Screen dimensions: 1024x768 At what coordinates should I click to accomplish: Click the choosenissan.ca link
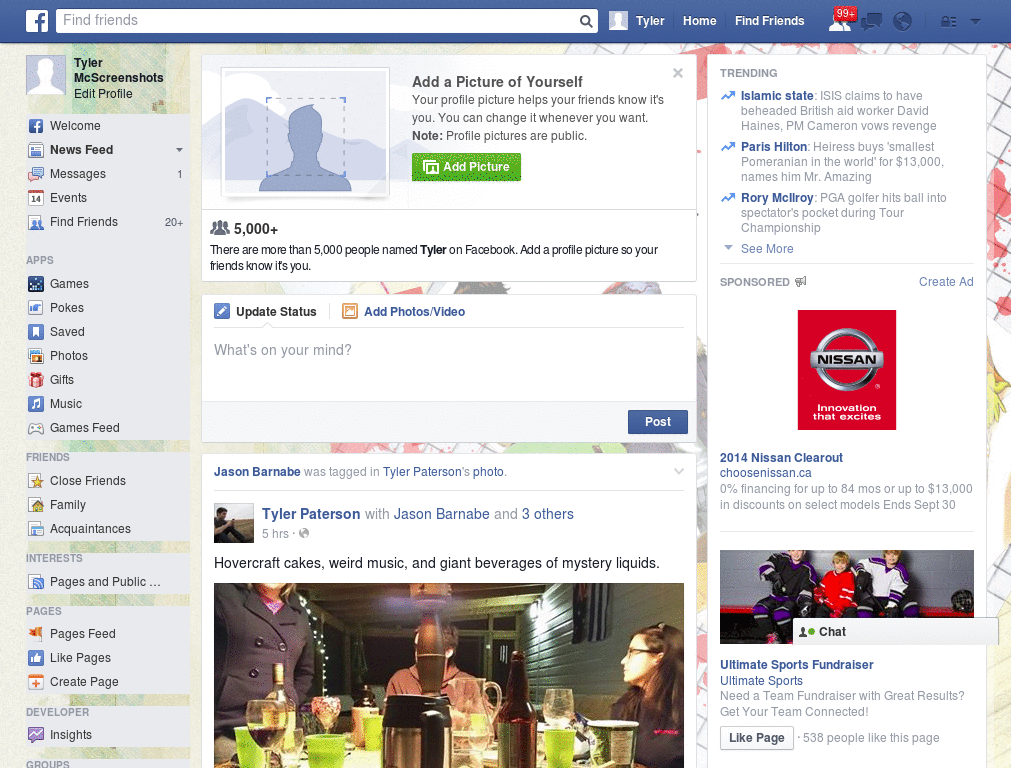[x=765, y=473]
